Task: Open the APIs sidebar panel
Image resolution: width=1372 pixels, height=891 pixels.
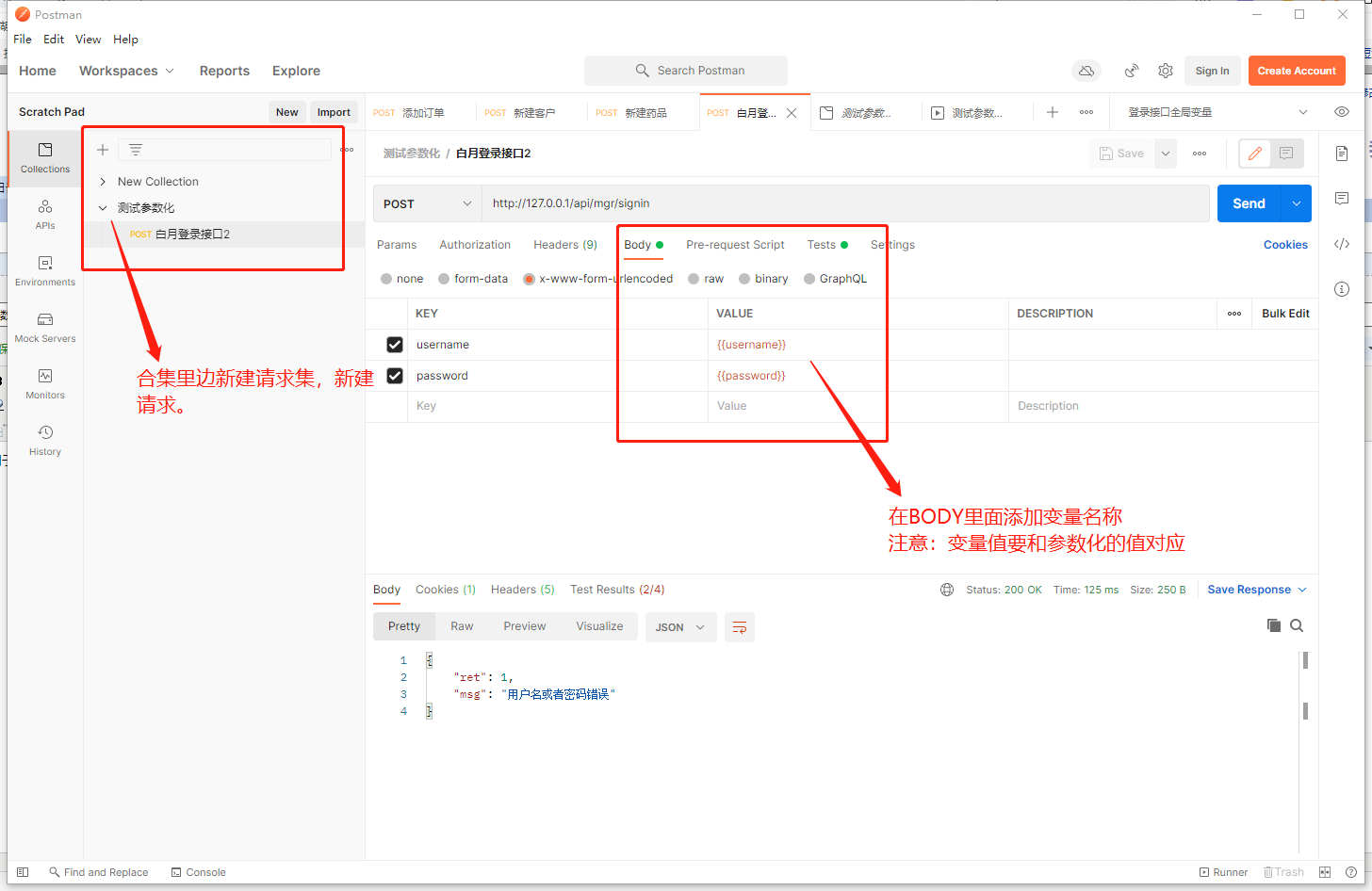Action: [45, 214]
